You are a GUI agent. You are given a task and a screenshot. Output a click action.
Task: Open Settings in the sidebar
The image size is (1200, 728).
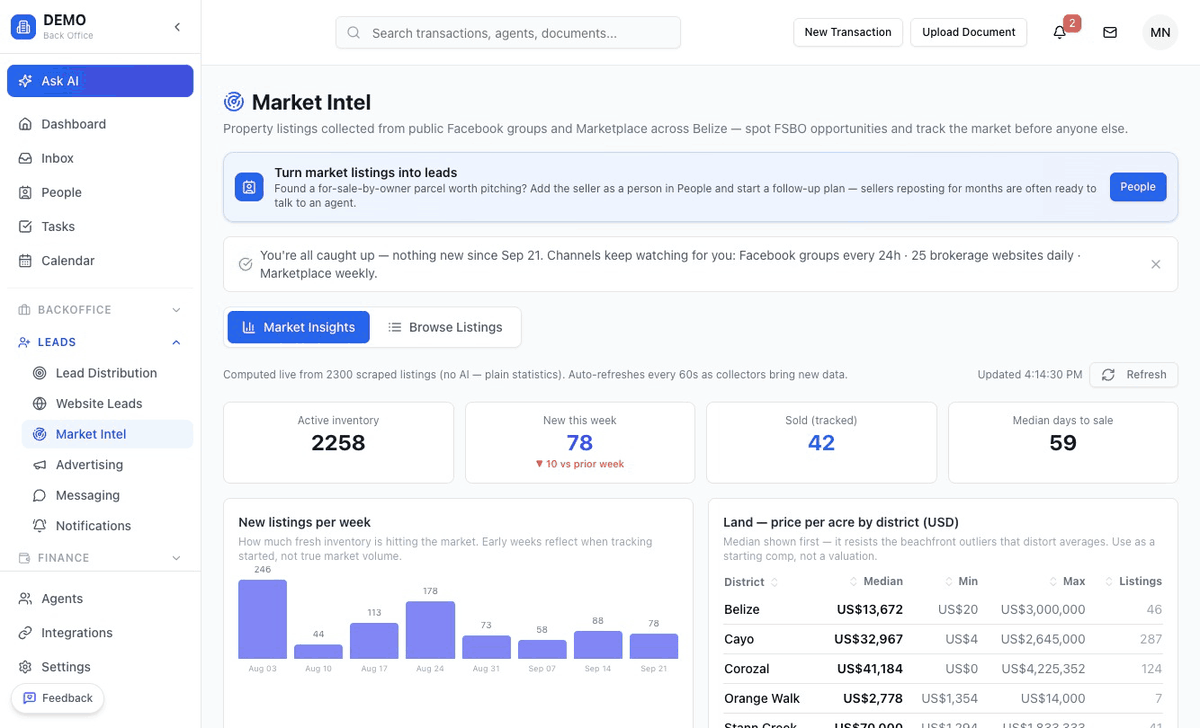[100, 666]
